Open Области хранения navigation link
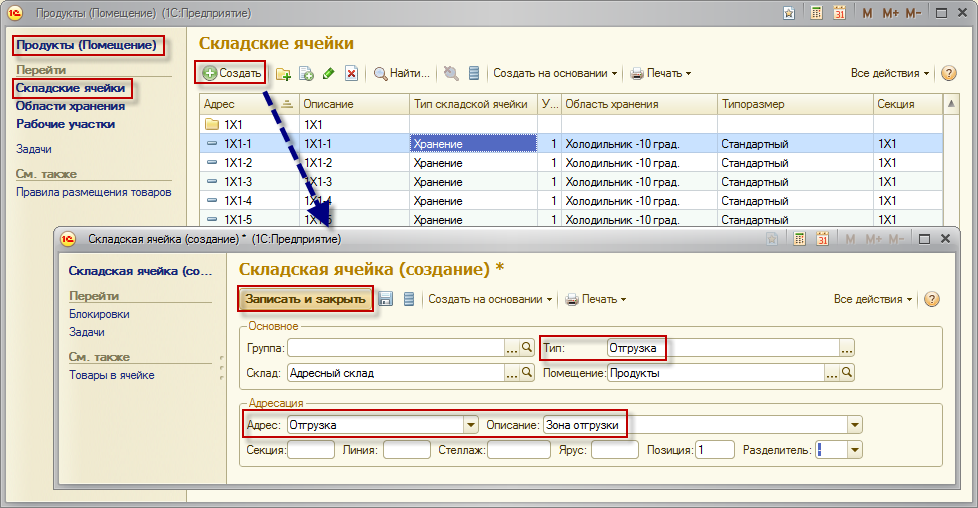This screenshot has height=508, width=978. pyautogui.click(x=70, y=106)
